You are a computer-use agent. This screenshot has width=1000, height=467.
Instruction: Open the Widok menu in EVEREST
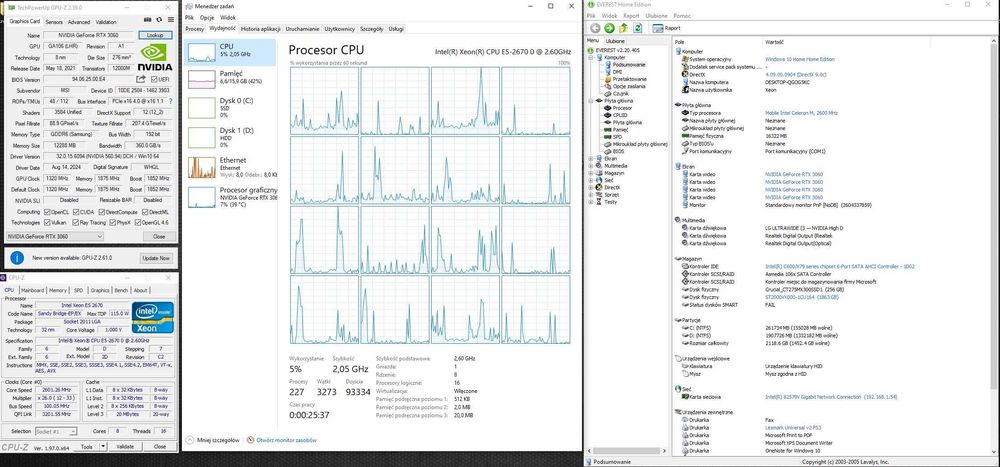(609, 16)
